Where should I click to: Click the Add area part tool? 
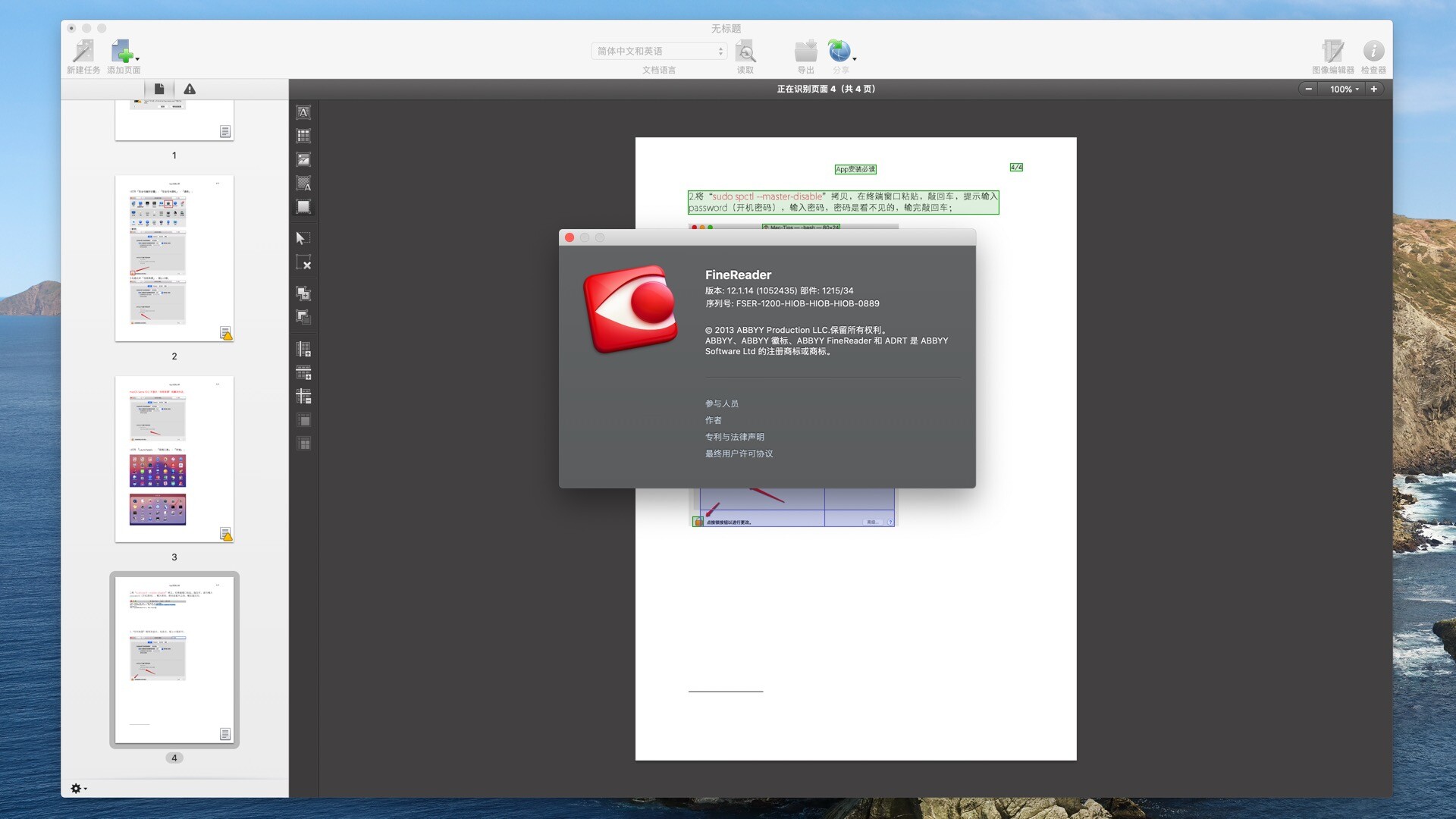click(303, 293)
